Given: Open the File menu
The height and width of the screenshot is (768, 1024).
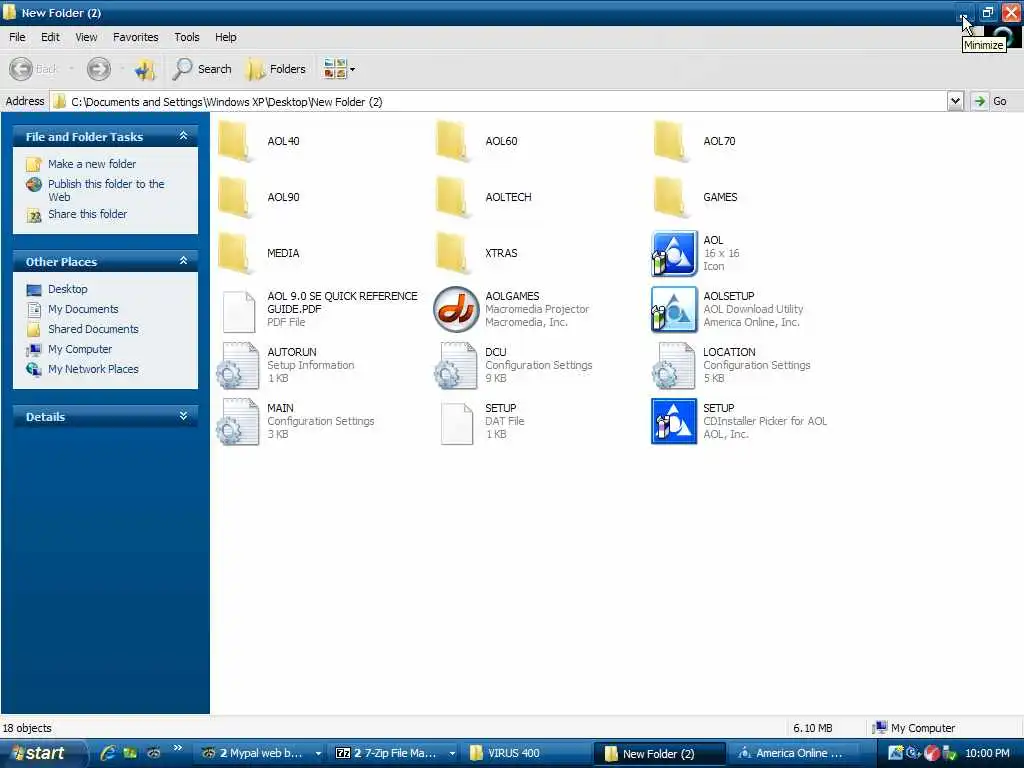Looking at the screenshot, I should pyautogui.click(x=17, y=37).
